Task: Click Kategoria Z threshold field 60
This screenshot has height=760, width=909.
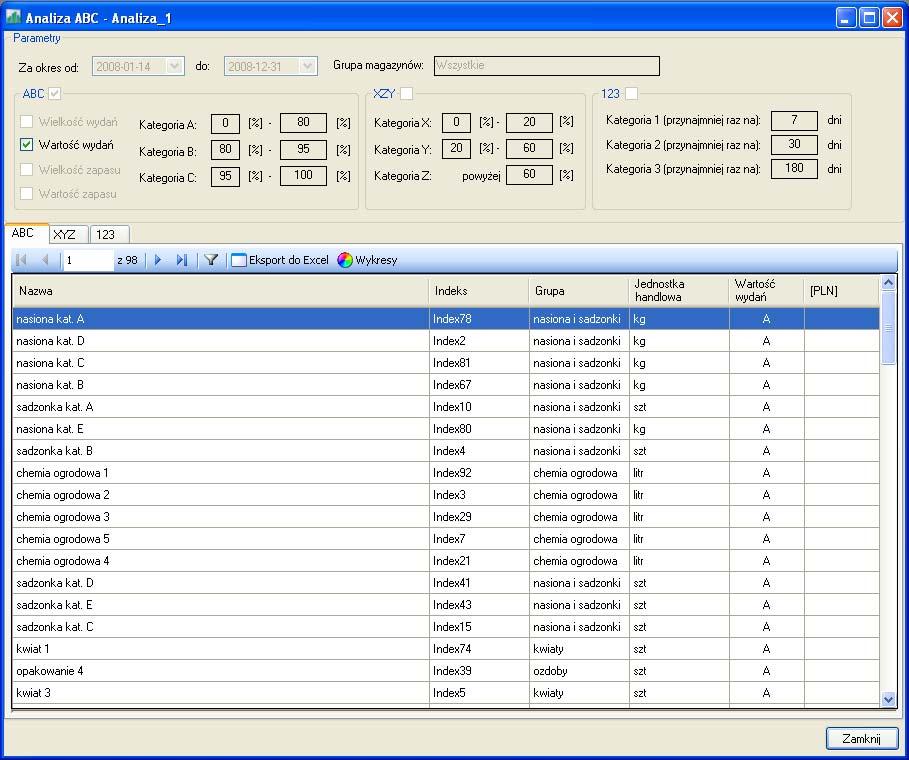Action: 529,174
